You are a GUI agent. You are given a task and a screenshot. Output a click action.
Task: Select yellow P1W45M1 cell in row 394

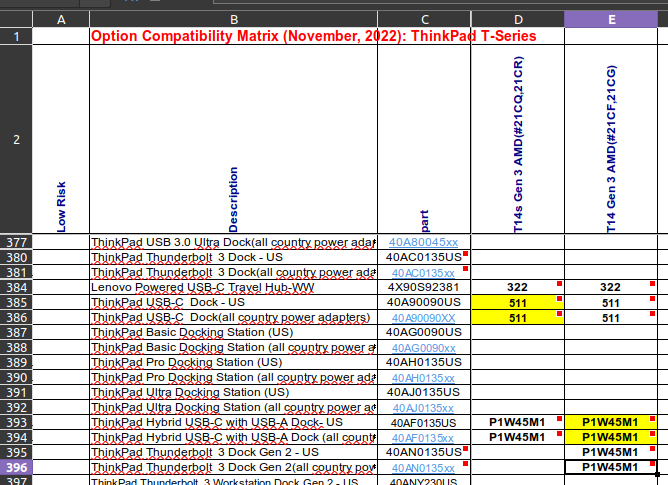[x=611, y=437]
